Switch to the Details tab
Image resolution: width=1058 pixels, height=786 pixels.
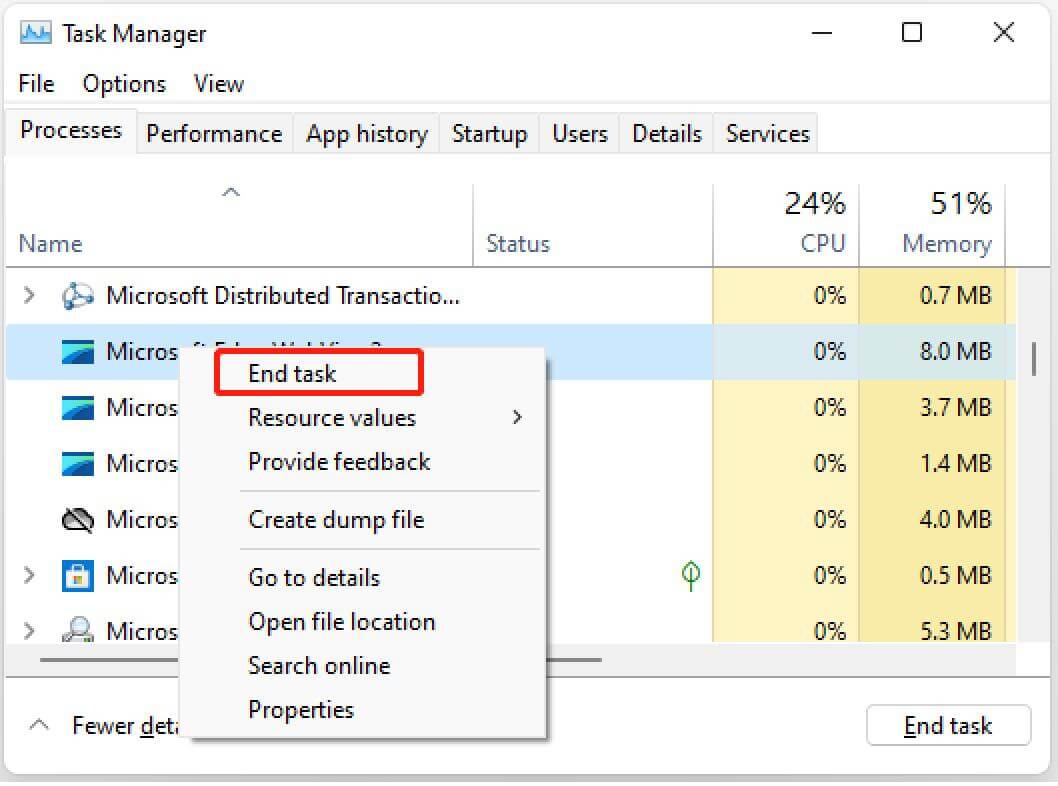(x=667, y=134)
